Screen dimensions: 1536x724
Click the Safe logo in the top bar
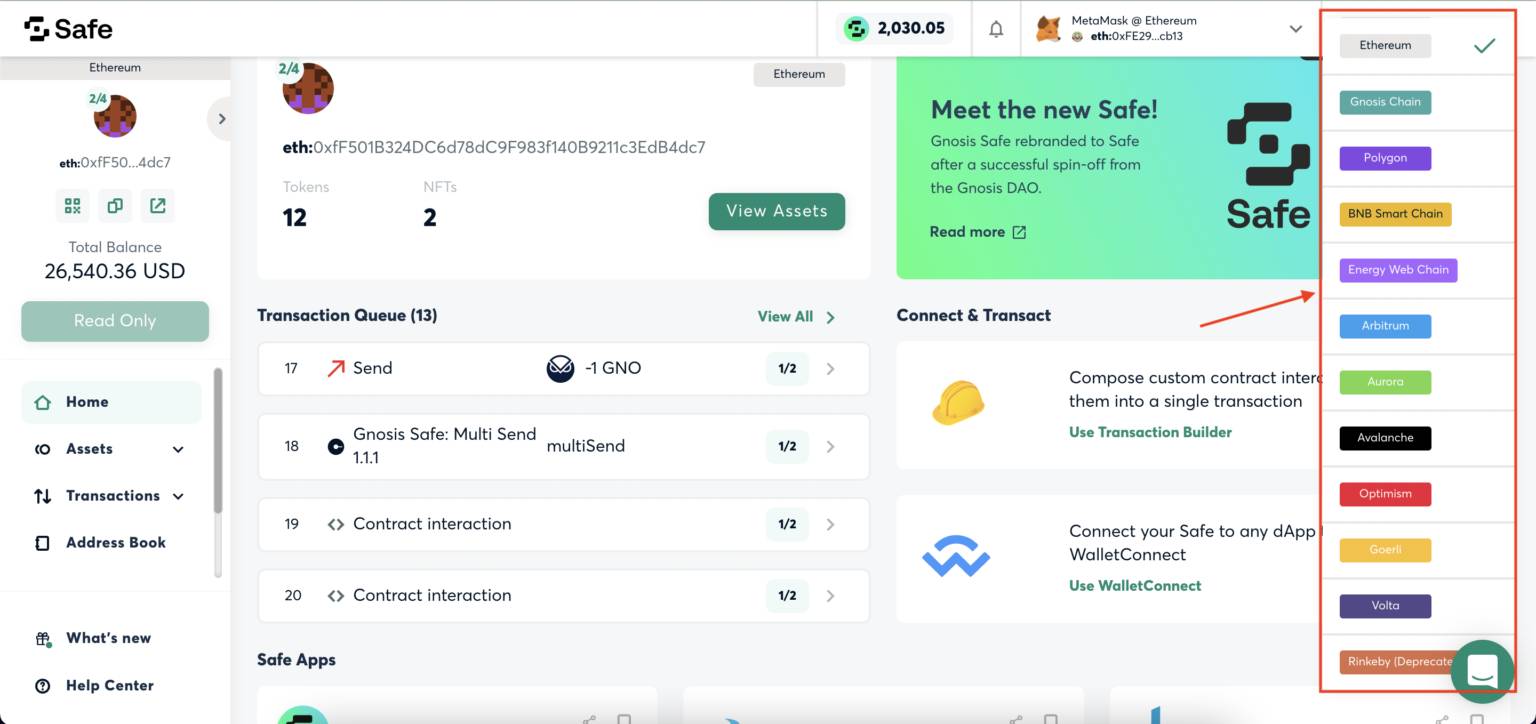(66, 29)
